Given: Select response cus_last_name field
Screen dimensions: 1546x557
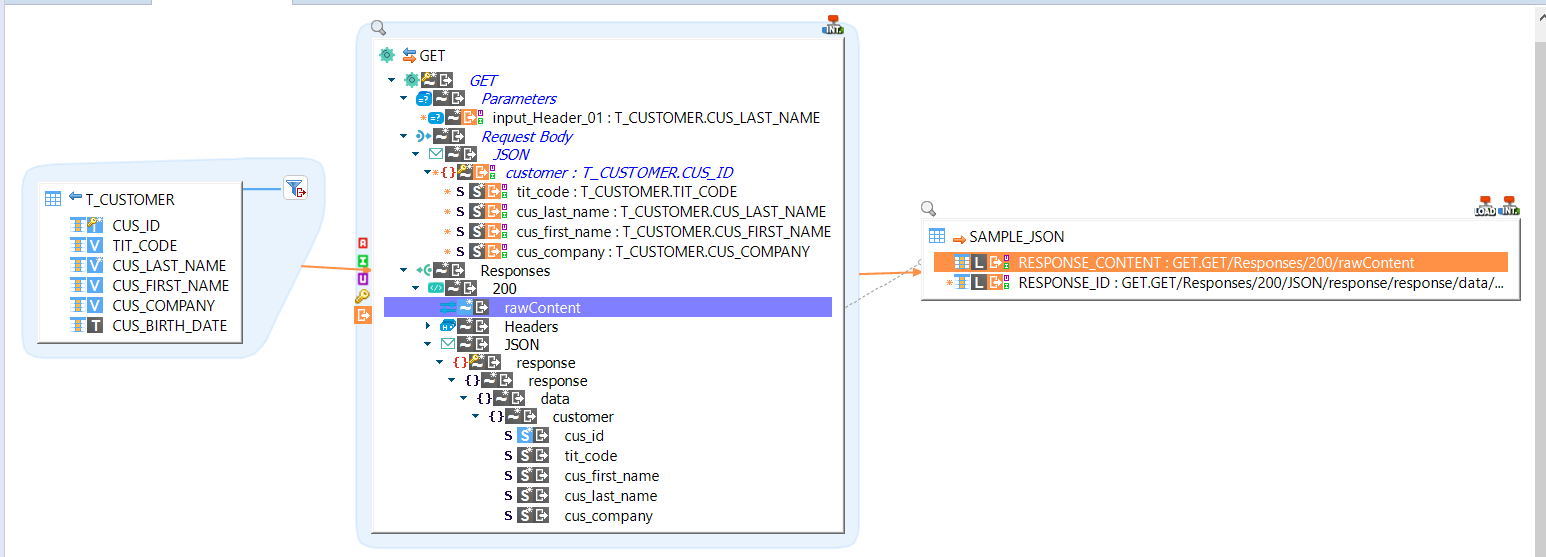Looking at the screenshot, I should [x=610, y=496].
